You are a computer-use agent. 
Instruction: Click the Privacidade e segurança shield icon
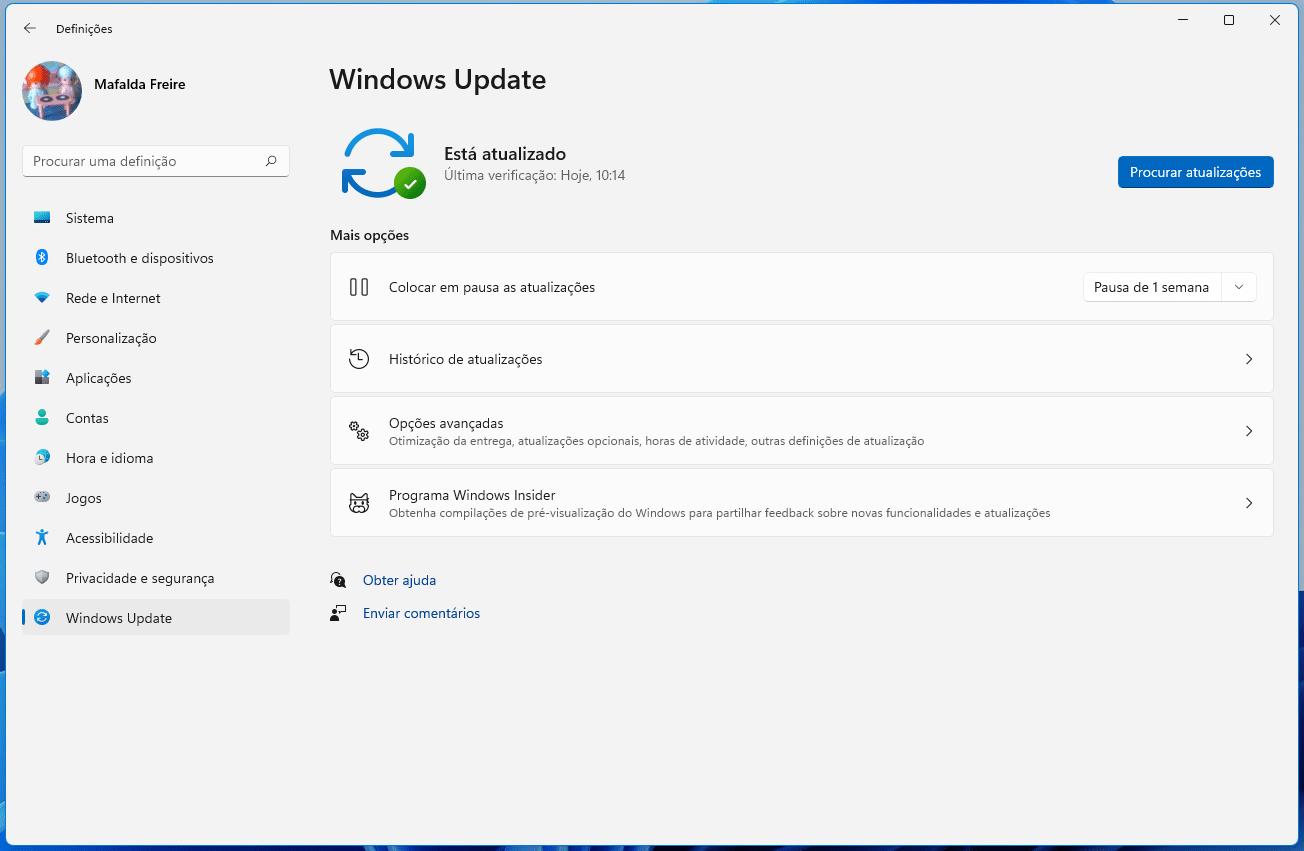(x=42, y=578)
